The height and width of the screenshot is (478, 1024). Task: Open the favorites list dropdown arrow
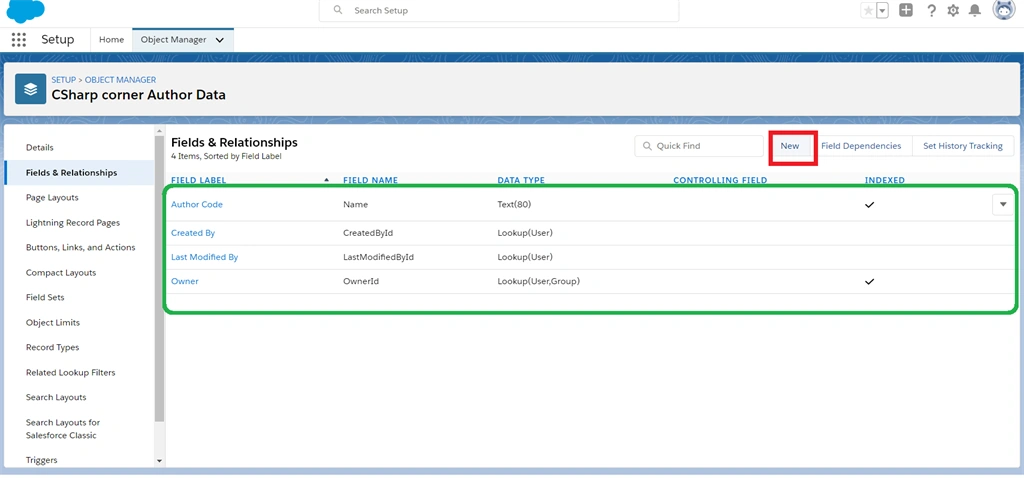click(882, 10)
